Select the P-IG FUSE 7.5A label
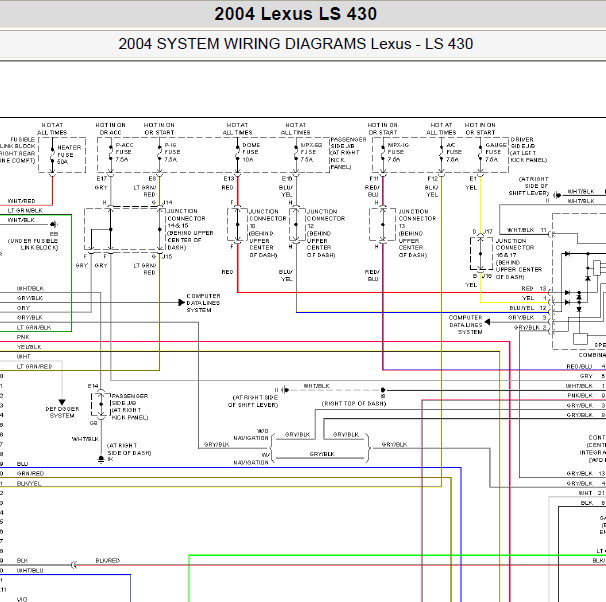The height and width of the screenshot is (602, 606). pyautogui.click(x=172, y=152)
